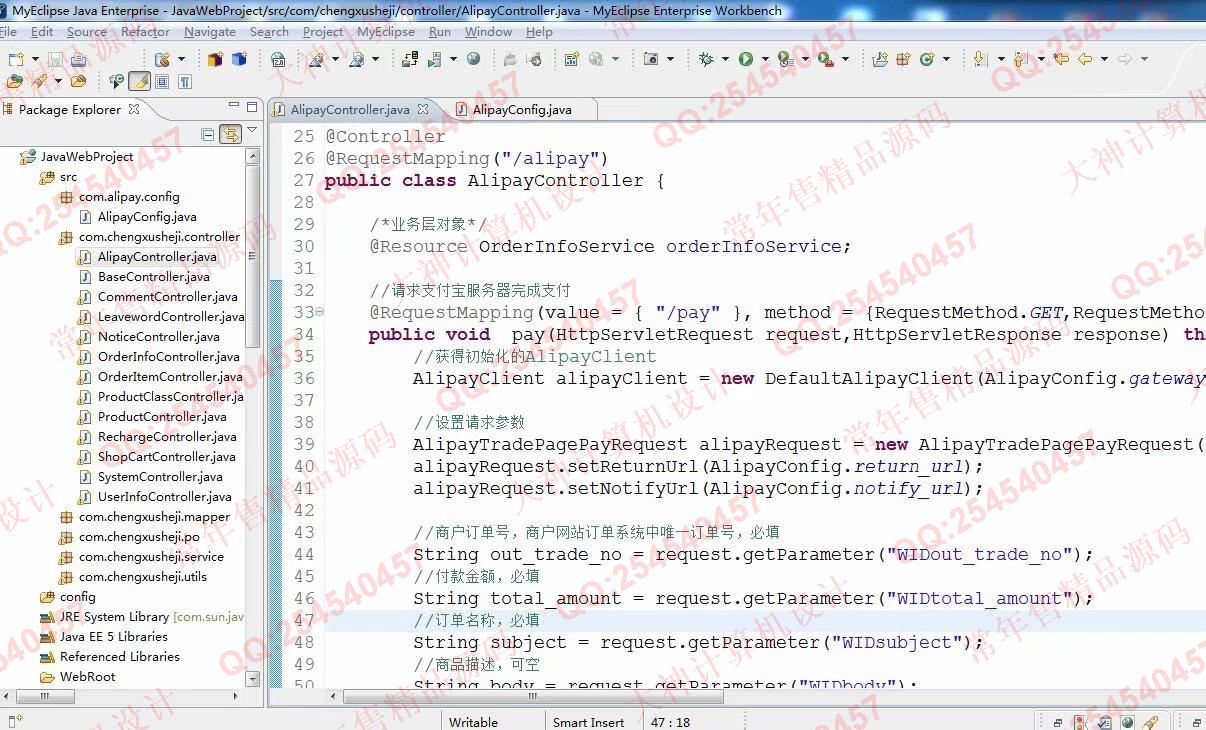
Task: Select JavaWebProject in Package Explorer
Action: pos(86,157)
